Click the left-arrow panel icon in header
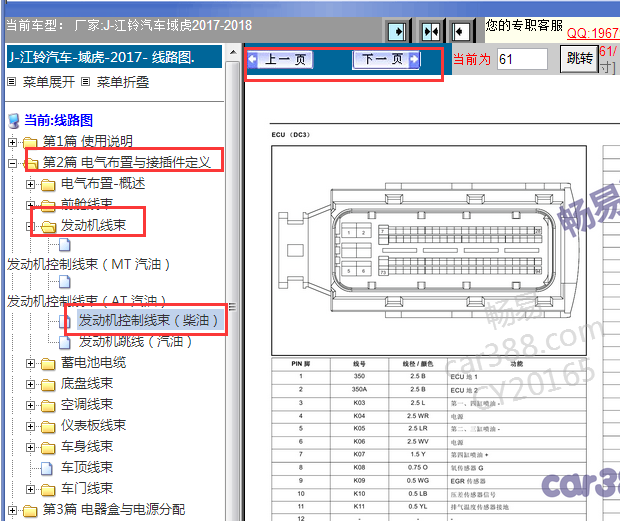This screenshot has width=620, height=521. 461,31
